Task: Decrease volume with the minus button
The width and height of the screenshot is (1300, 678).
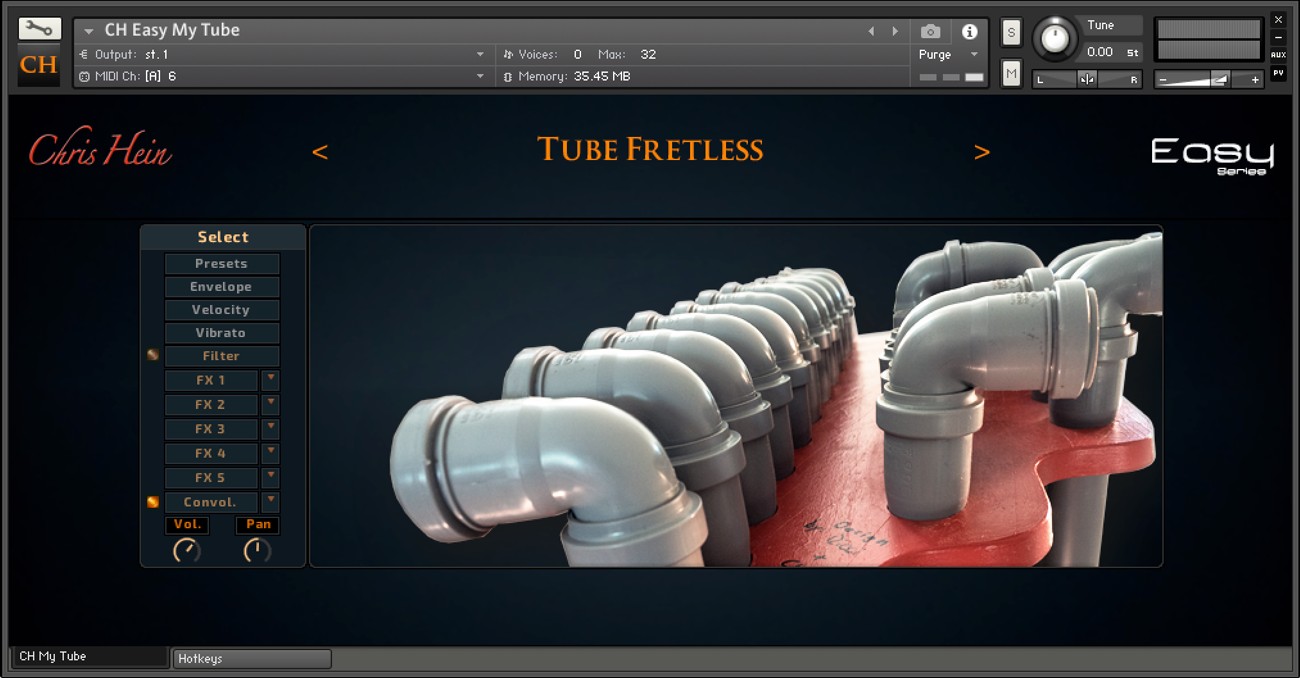Action: (x=1165, y=80)
